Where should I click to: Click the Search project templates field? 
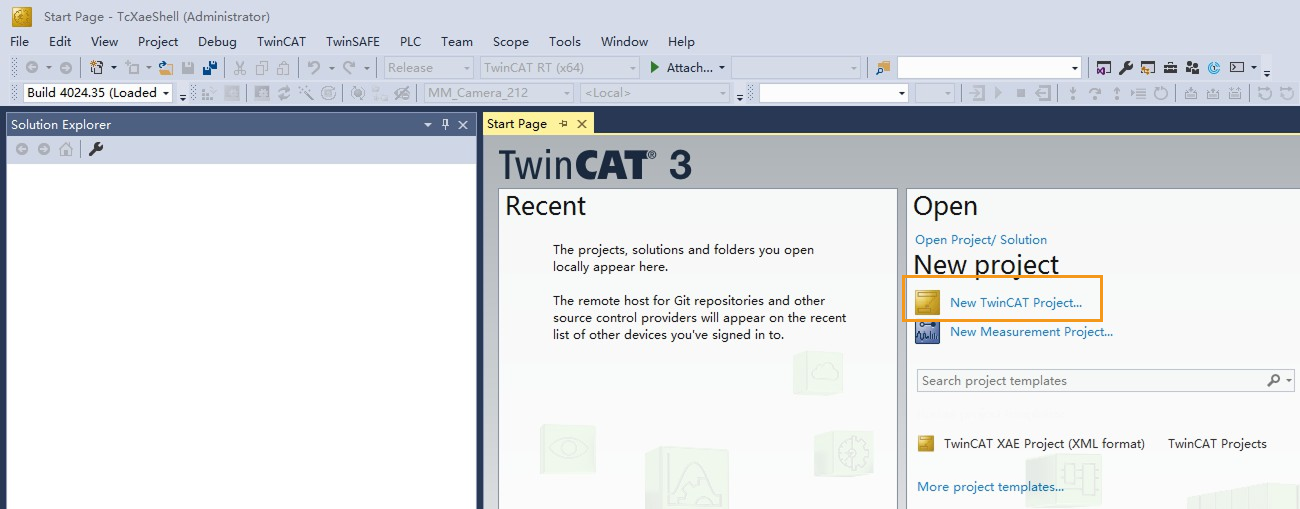[x=1106, y=381]
